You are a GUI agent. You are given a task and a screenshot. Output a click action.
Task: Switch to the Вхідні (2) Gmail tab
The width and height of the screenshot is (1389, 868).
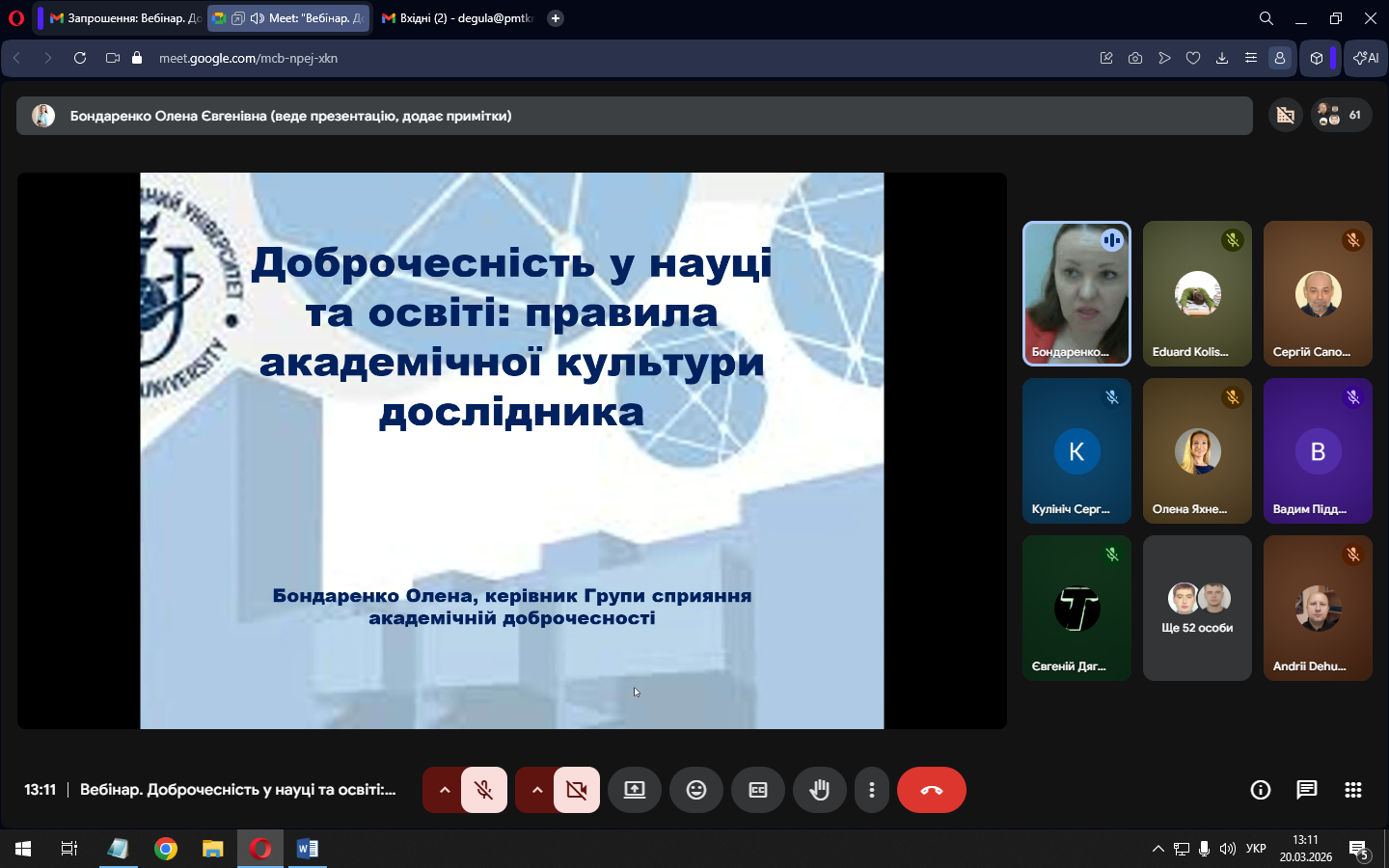pyautogui.click(x=457, y=18)
